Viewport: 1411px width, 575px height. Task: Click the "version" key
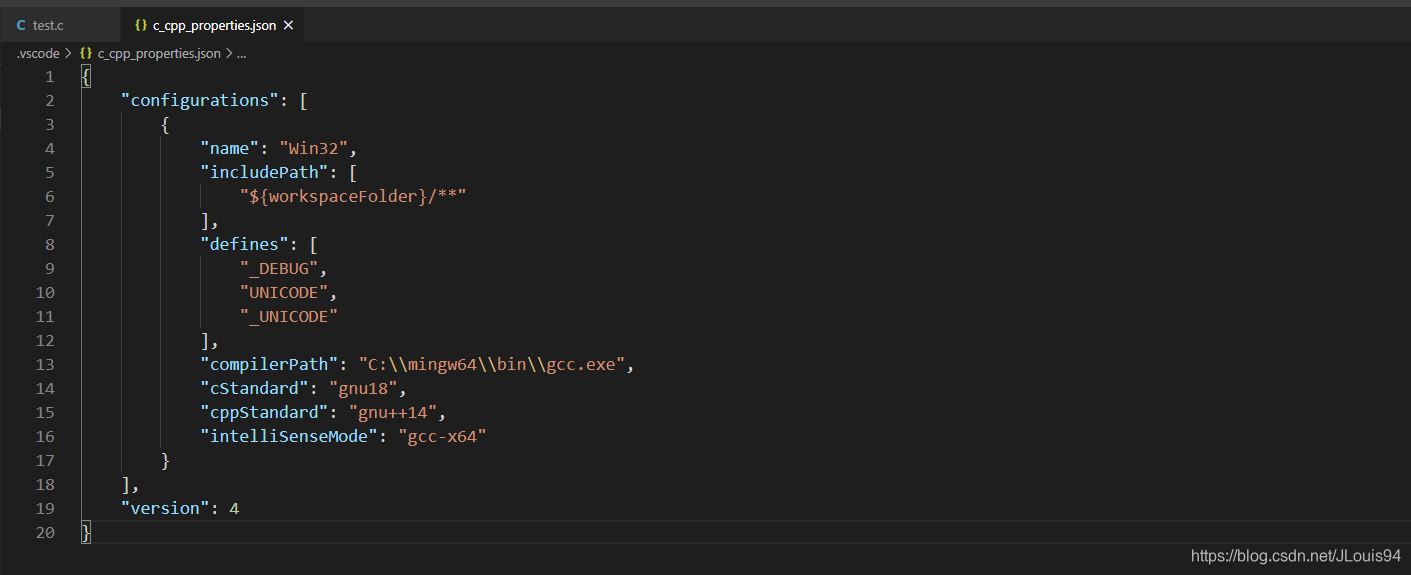[165, 508]
